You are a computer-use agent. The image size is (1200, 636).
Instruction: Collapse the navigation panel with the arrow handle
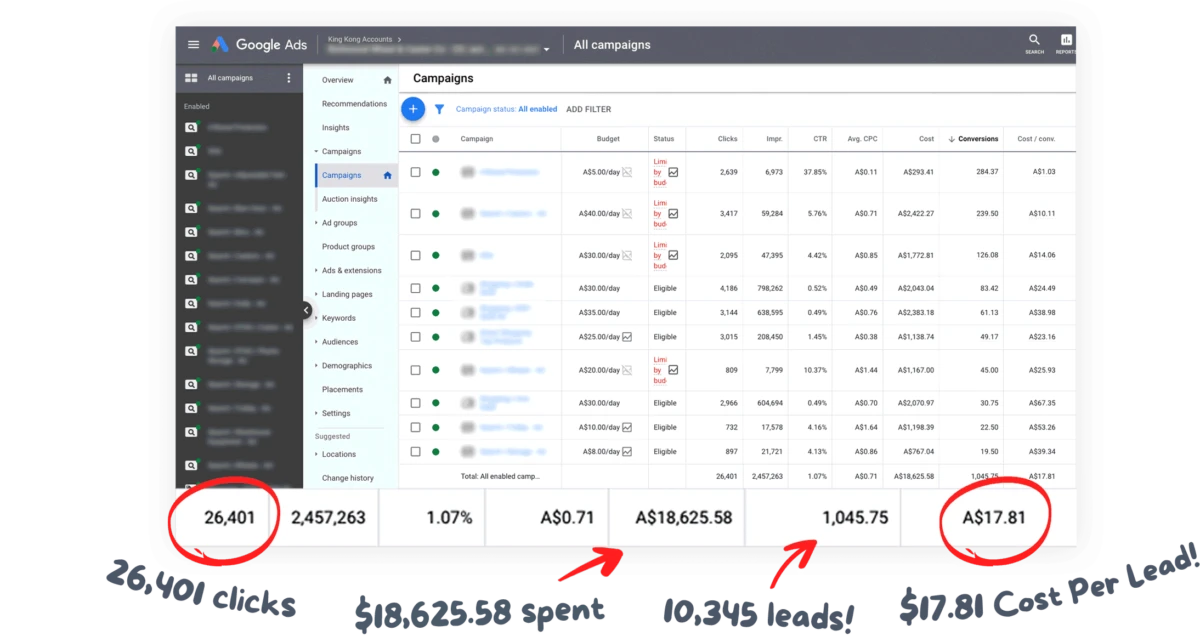tap(307, 310)
